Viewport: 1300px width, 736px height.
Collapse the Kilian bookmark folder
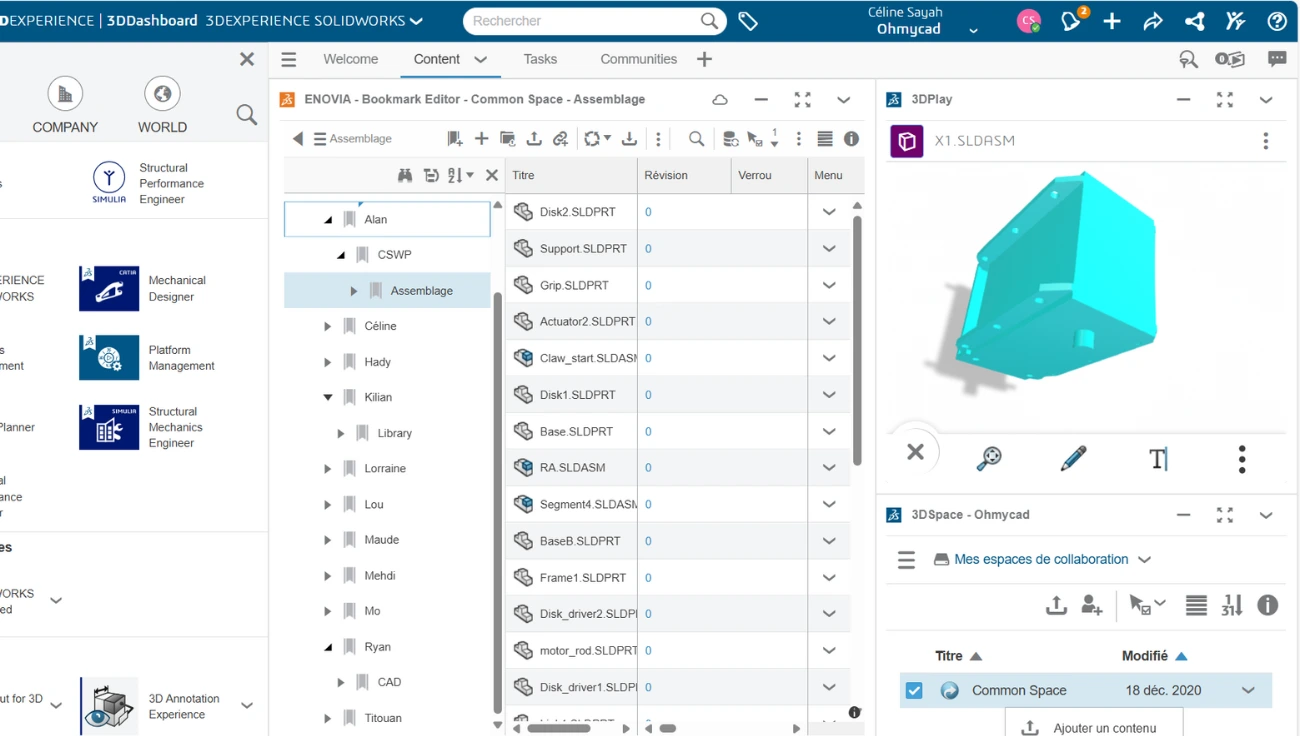(327, 397)
